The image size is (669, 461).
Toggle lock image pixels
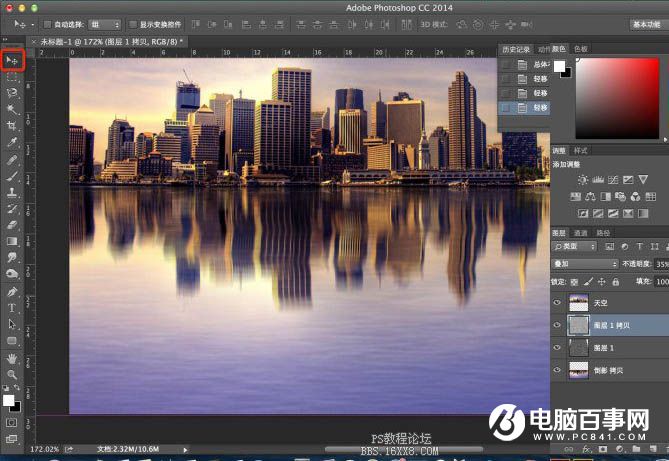[x=588, y=282]
